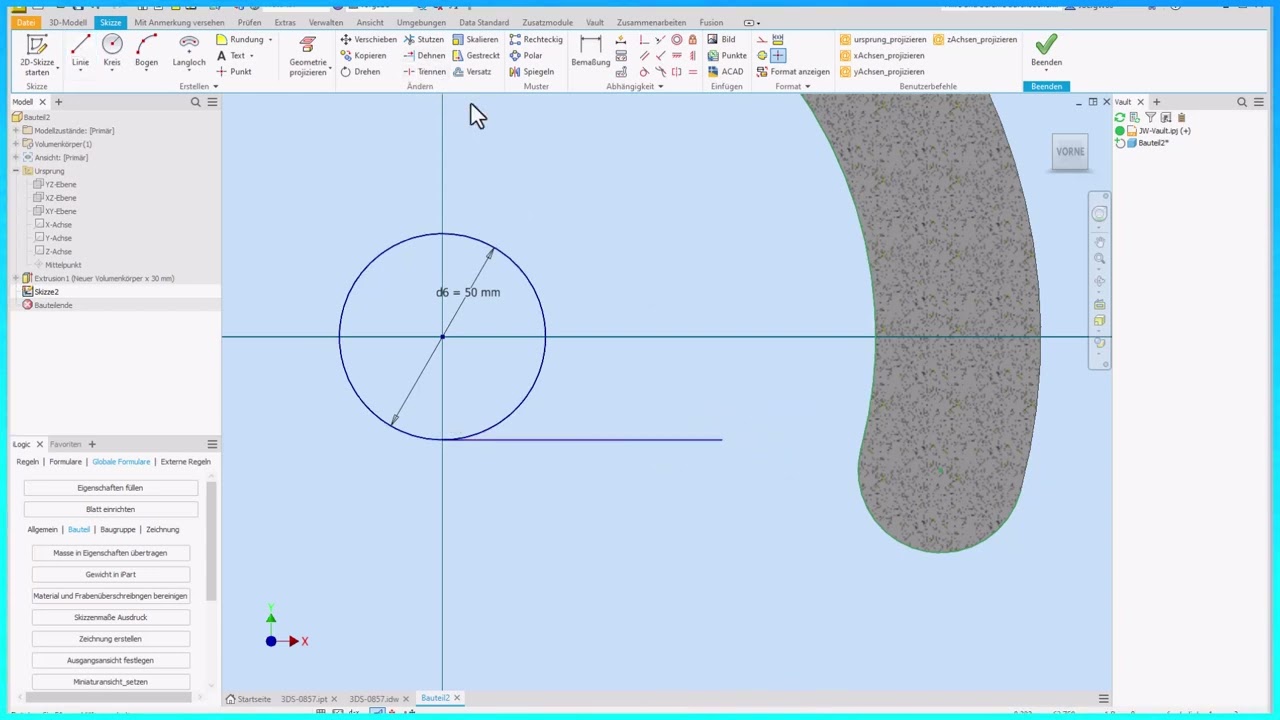The width and height of the screenshot is (1280, 720).
Task: Choose the Skalieren scale tool
Action: 475,40
